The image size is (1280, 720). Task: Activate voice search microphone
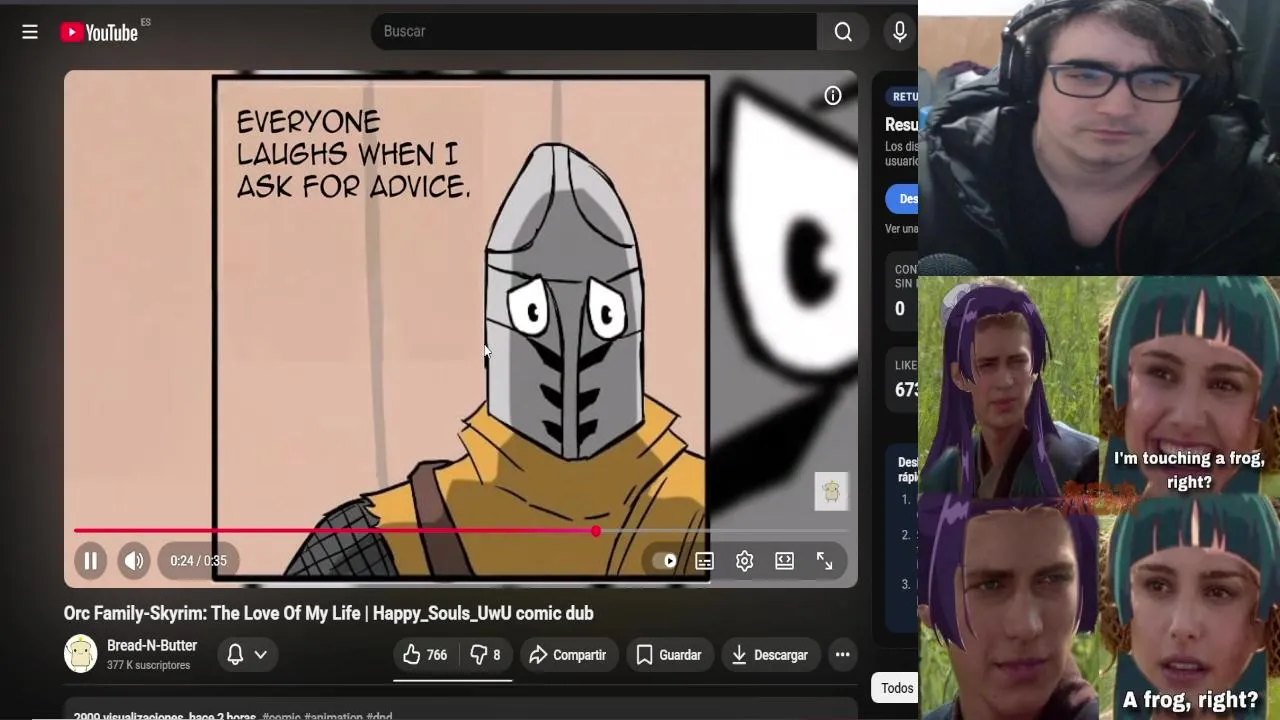(x=900, y=32)
